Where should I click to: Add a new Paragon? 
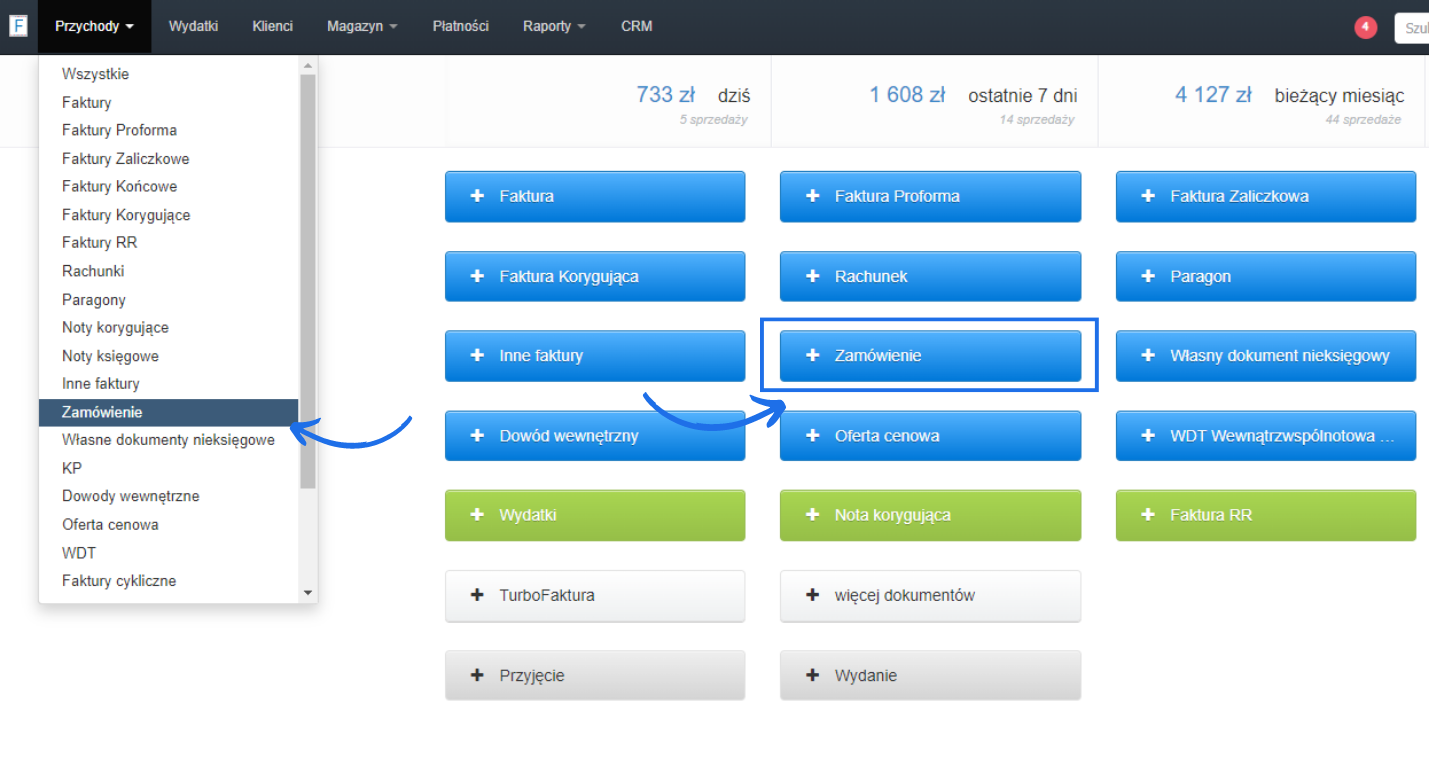coord(1266,276)
